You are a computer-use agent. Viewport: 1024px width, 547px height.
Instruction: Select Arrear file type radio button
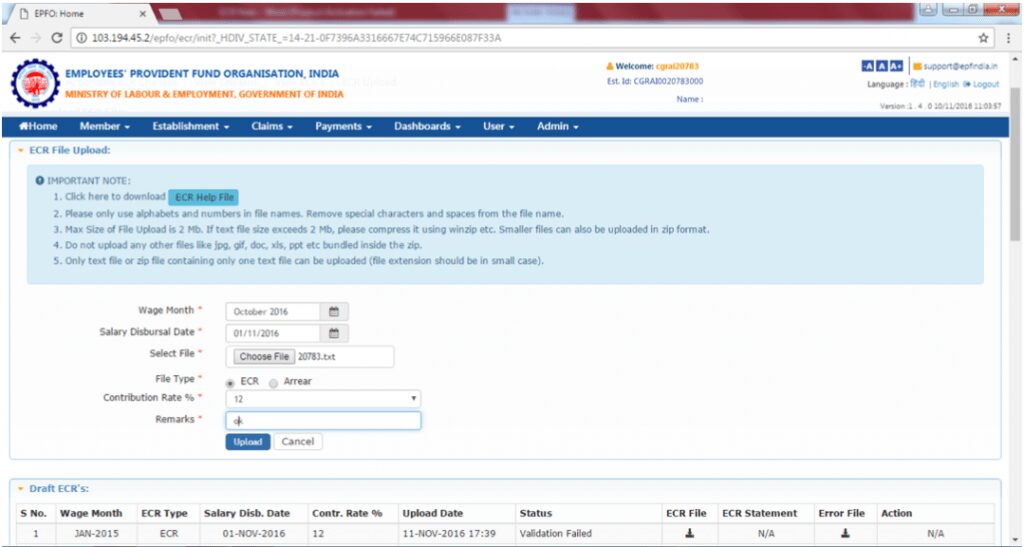tap(274, 382)
